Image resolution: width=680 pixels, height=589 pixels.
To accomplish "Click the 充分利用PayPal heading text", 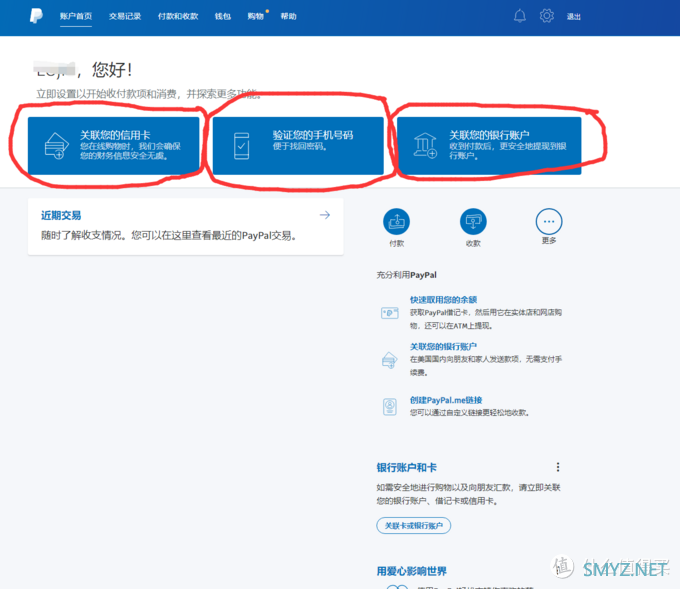I will click(406, 275).
